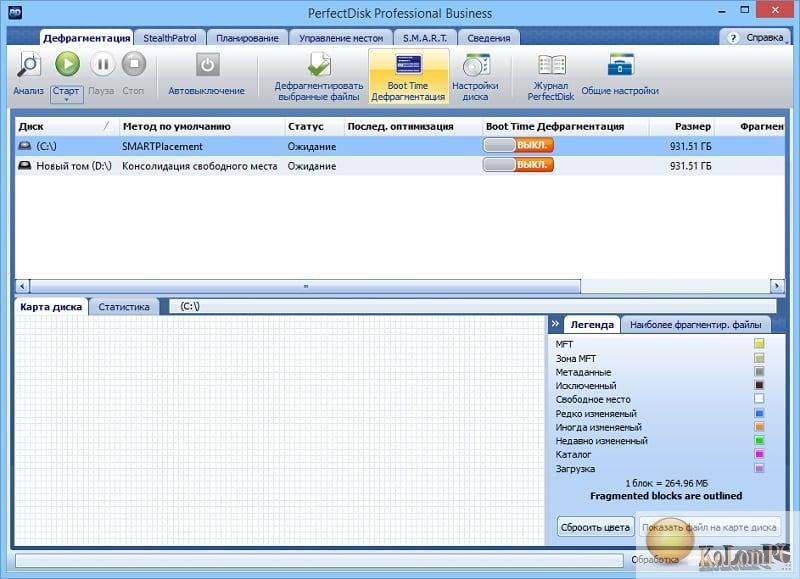This screenshot has height=579, width=800.
Task: Click the drive list left scroll arrow
Action: (22, 286)
